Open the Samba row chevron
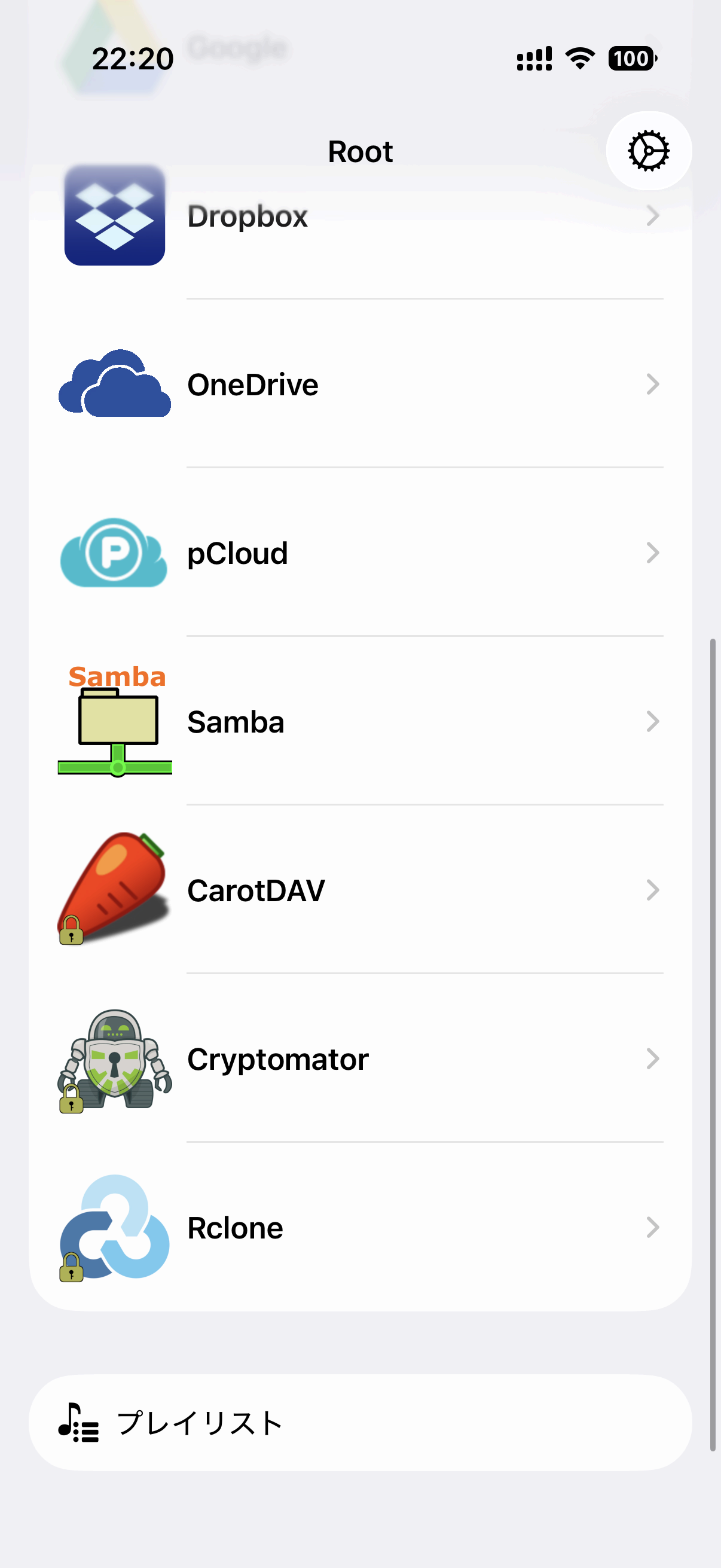Screen dimensions: 721x1568 652,721
